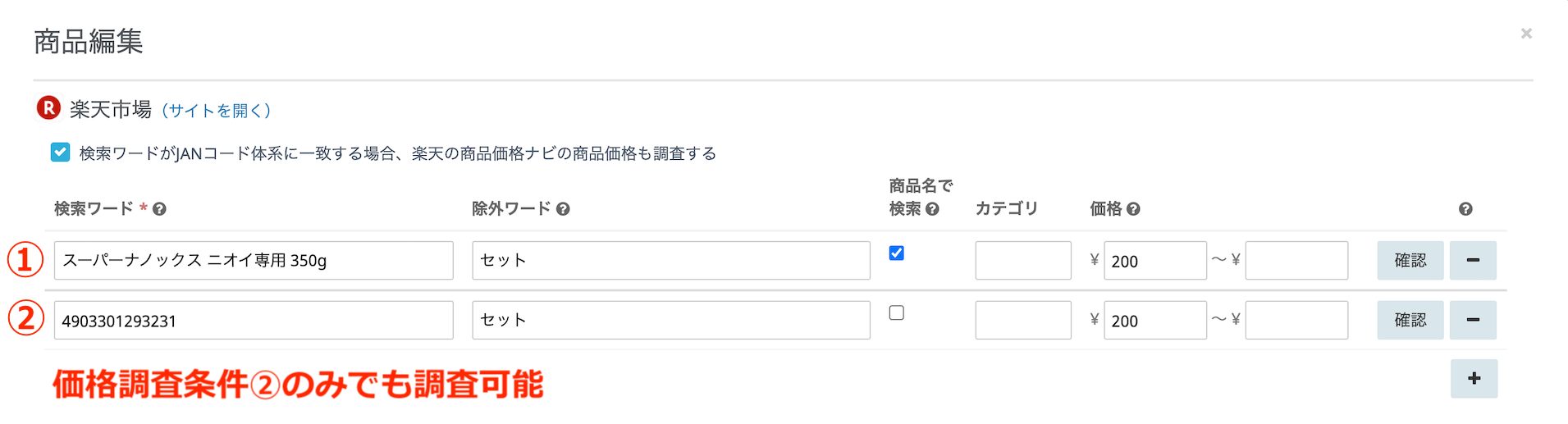1568x424 pixels.
Task: Click help icon next to 検索ワード label
Action: (160, 209)
